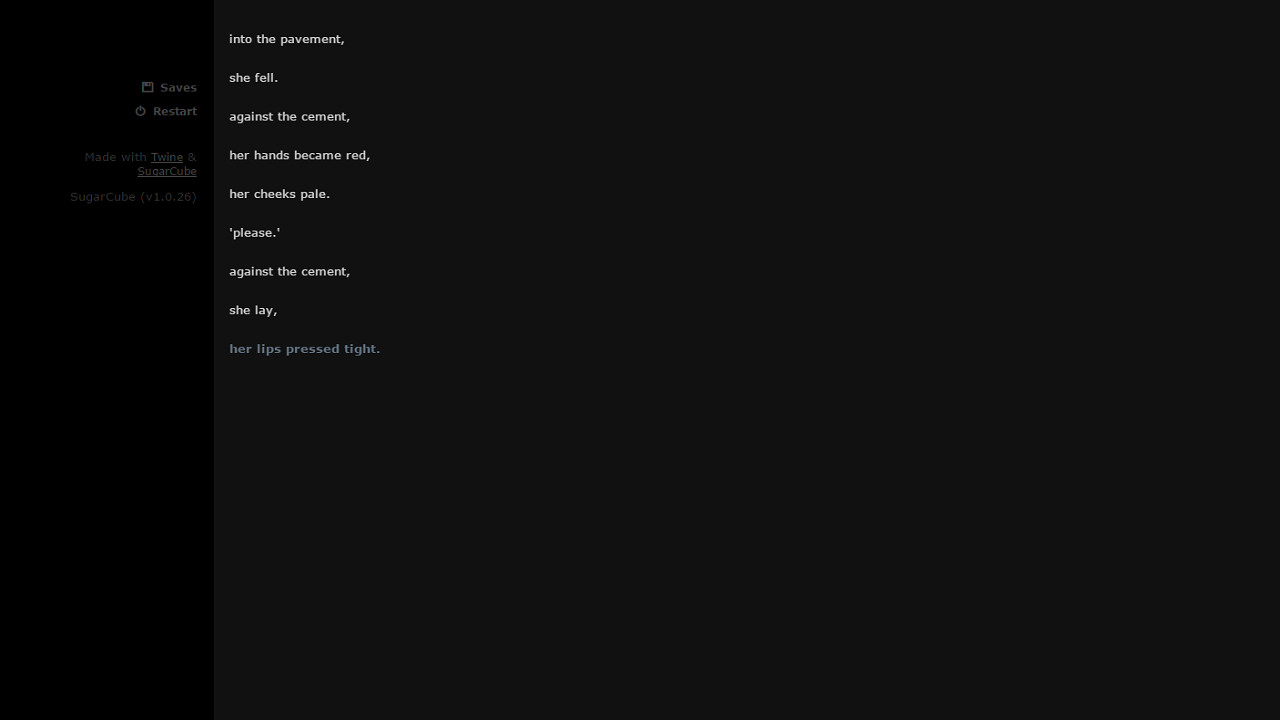Click the line 'her hands became red,'

tap(299, 155)
